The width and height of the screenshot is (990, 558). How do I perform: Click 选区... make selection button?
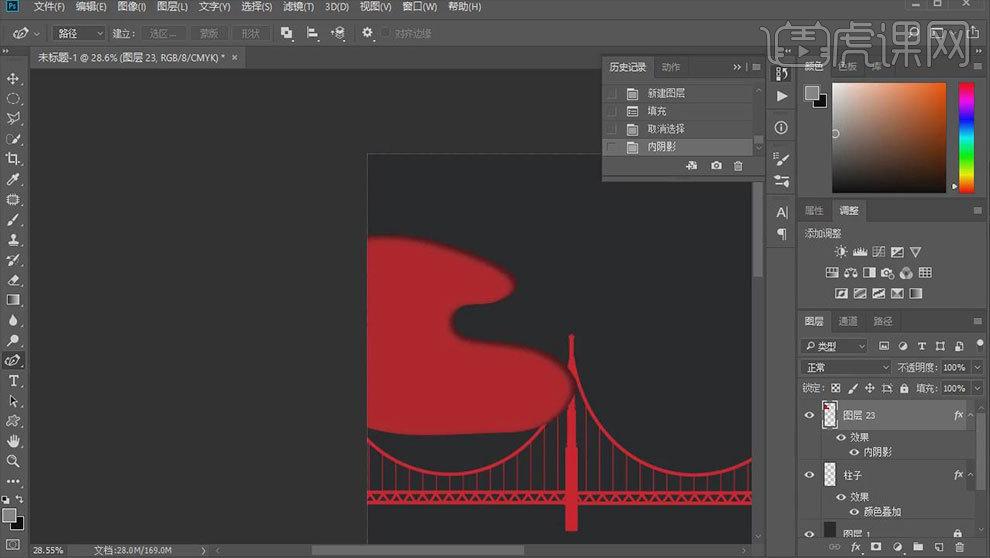164,33
